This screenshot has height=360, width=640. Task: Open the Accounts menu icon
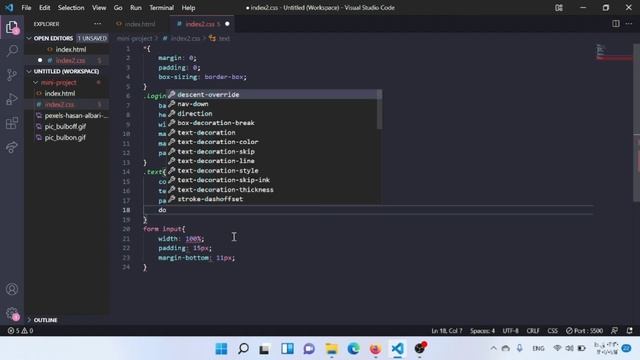12,289
